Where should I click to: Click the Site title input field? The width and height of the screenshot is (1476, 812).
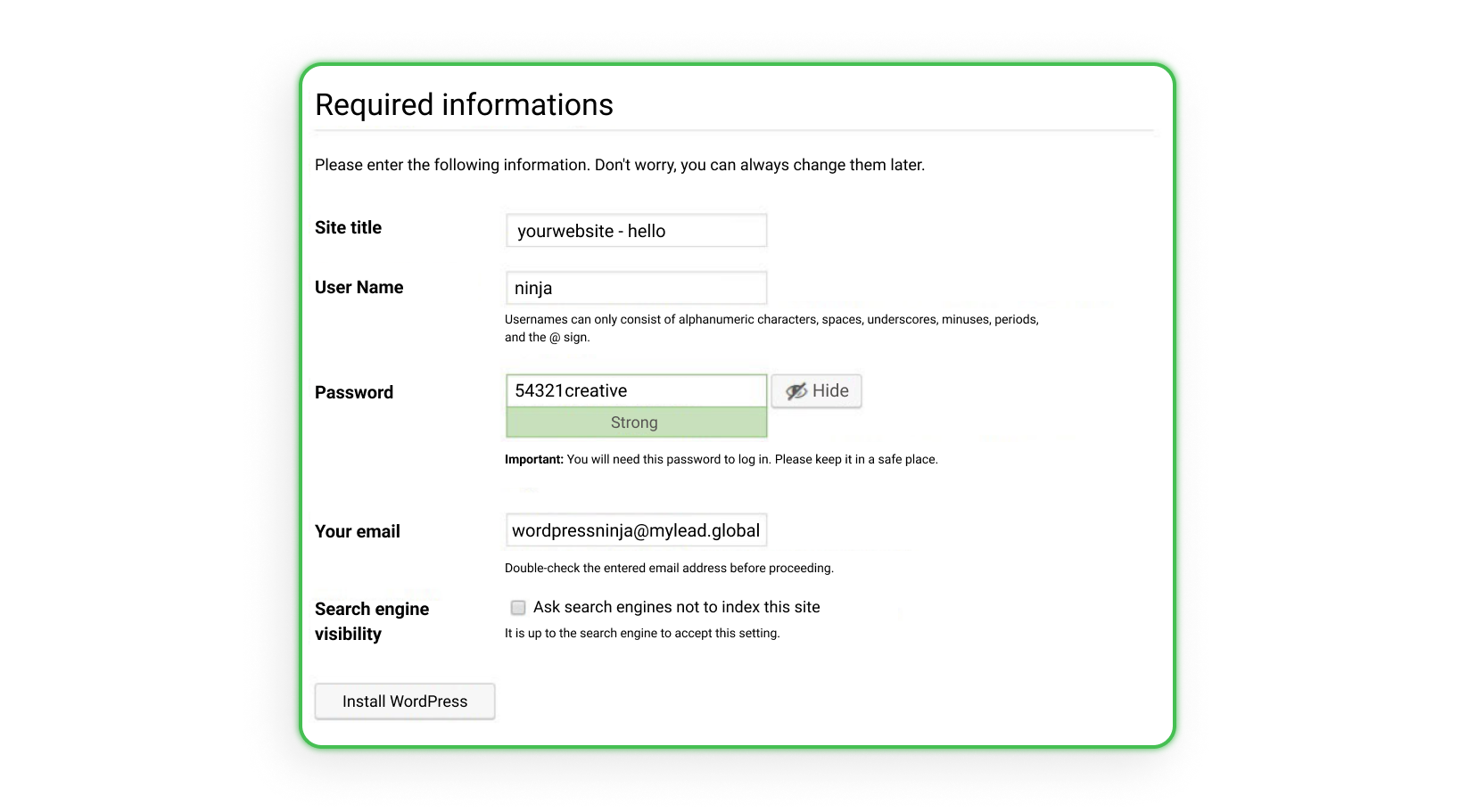(636, 230)
